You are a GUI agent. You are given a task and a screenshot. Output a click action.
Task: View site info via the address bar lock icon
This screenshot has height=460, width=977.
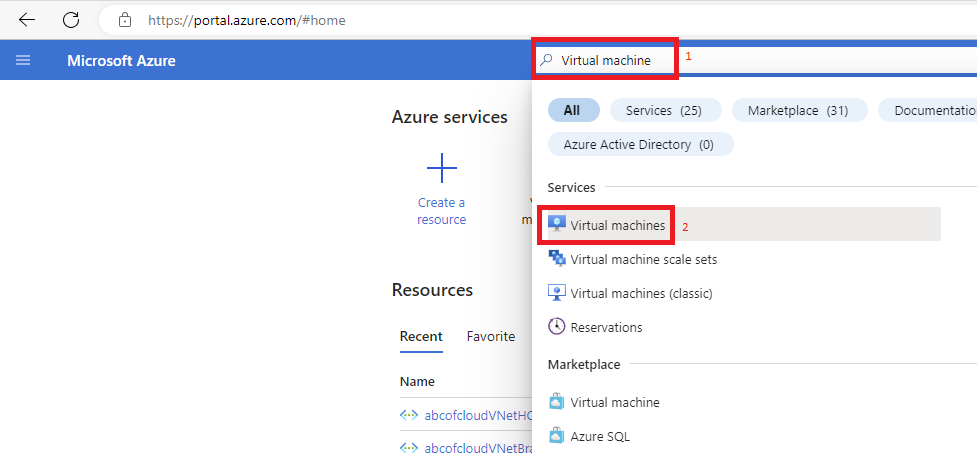click(x=125, y=20)
